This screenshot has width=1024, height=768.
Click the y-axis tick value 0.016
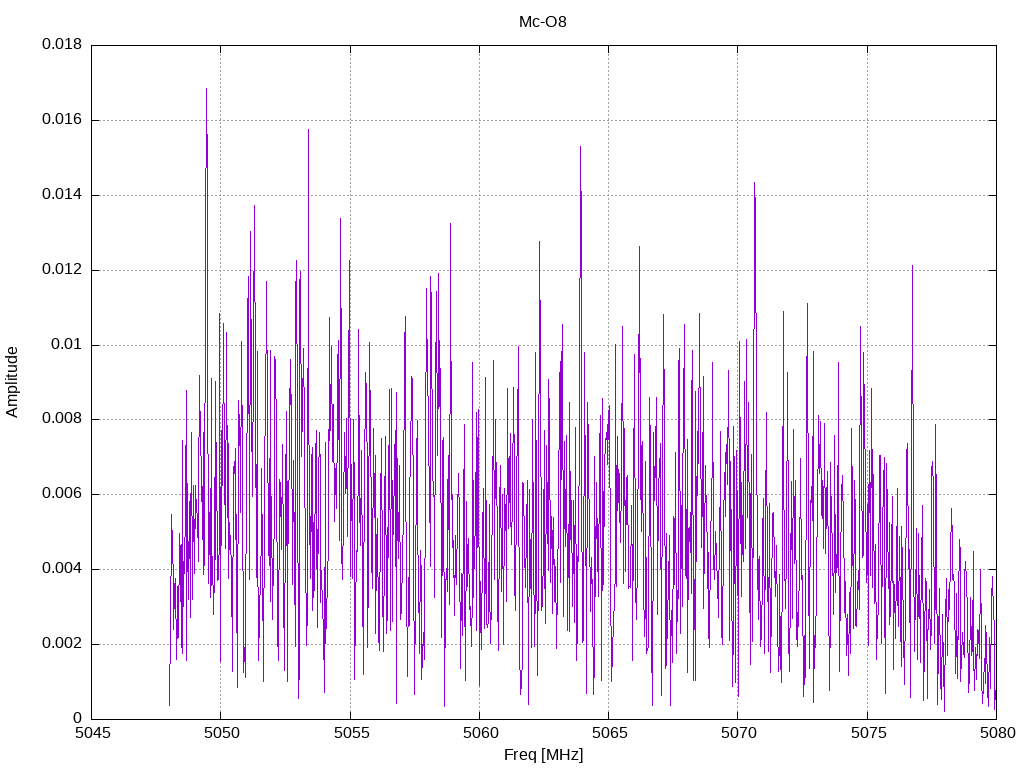tap(62, 120)
